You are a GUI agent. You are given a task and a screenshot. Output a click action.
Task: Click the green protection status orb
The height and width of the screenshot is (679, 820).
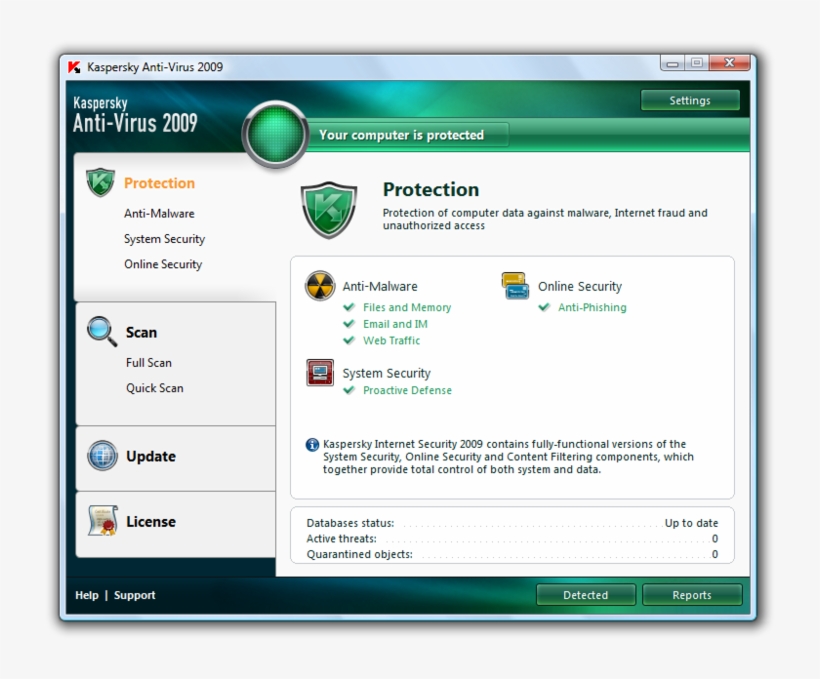(x=275, y=136)
